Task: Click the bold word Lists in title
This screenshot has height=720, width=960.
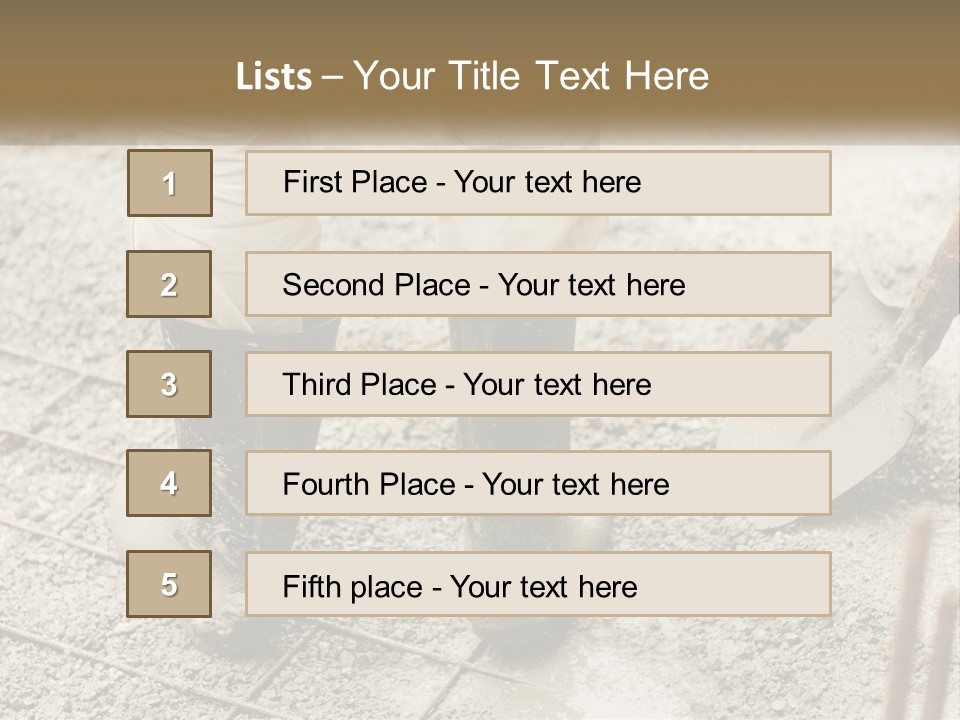Action: pyautogui.click(x=273, y=77)
